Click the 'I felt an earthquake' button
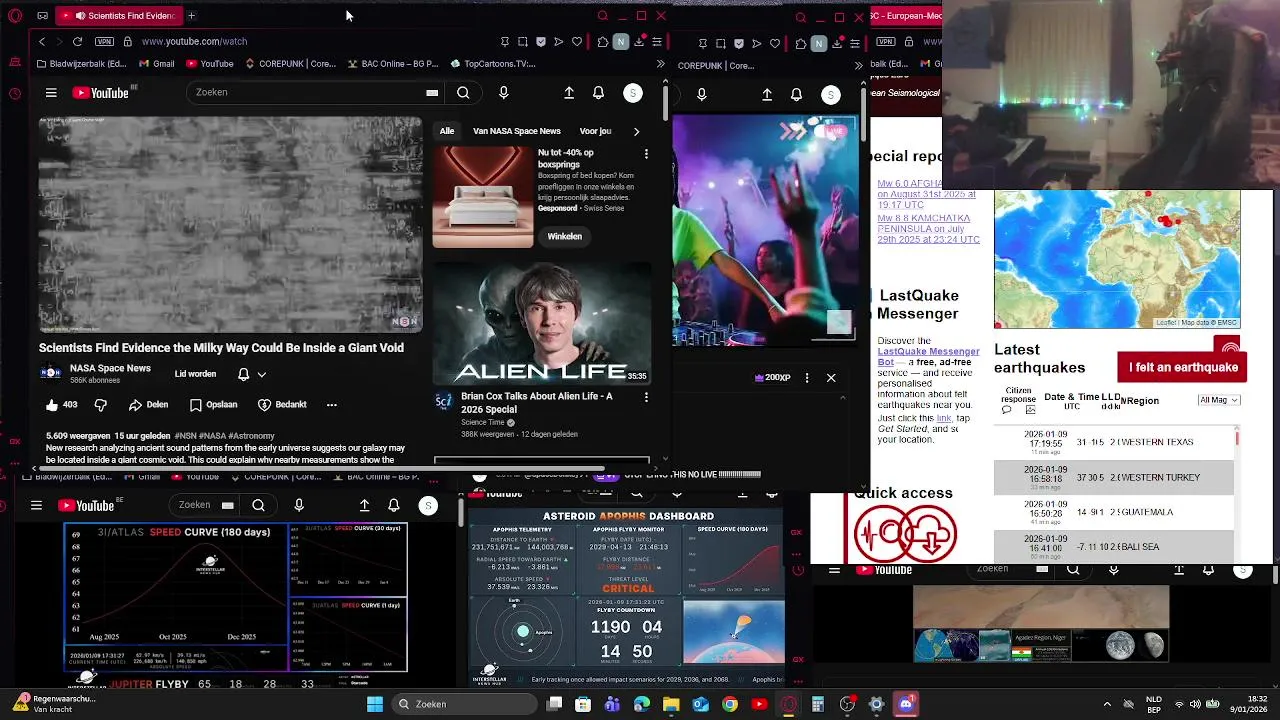This screenshot has width=1280, height=720. click(1183, 367)
